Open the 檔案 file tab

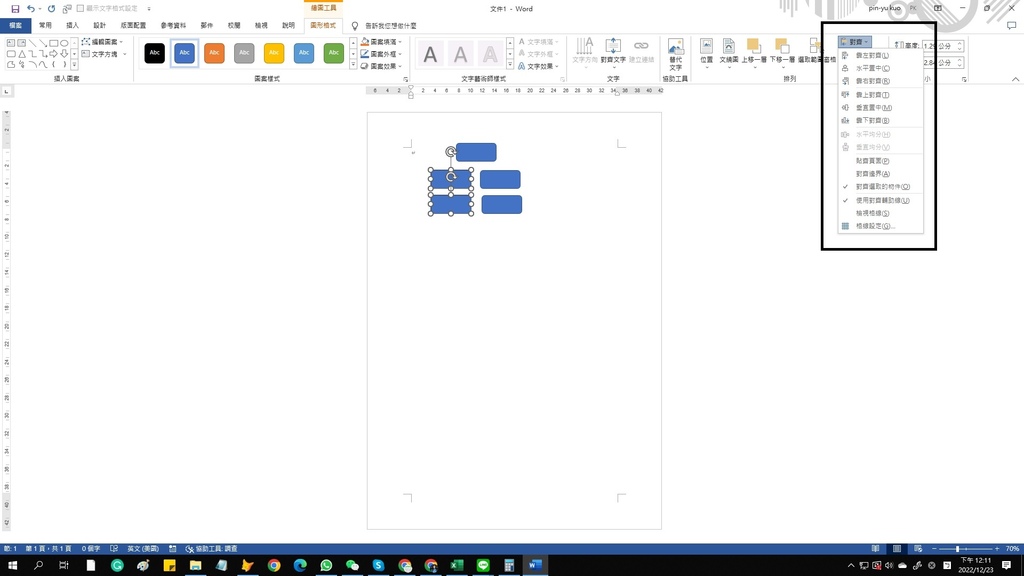[x=15, y=25]
